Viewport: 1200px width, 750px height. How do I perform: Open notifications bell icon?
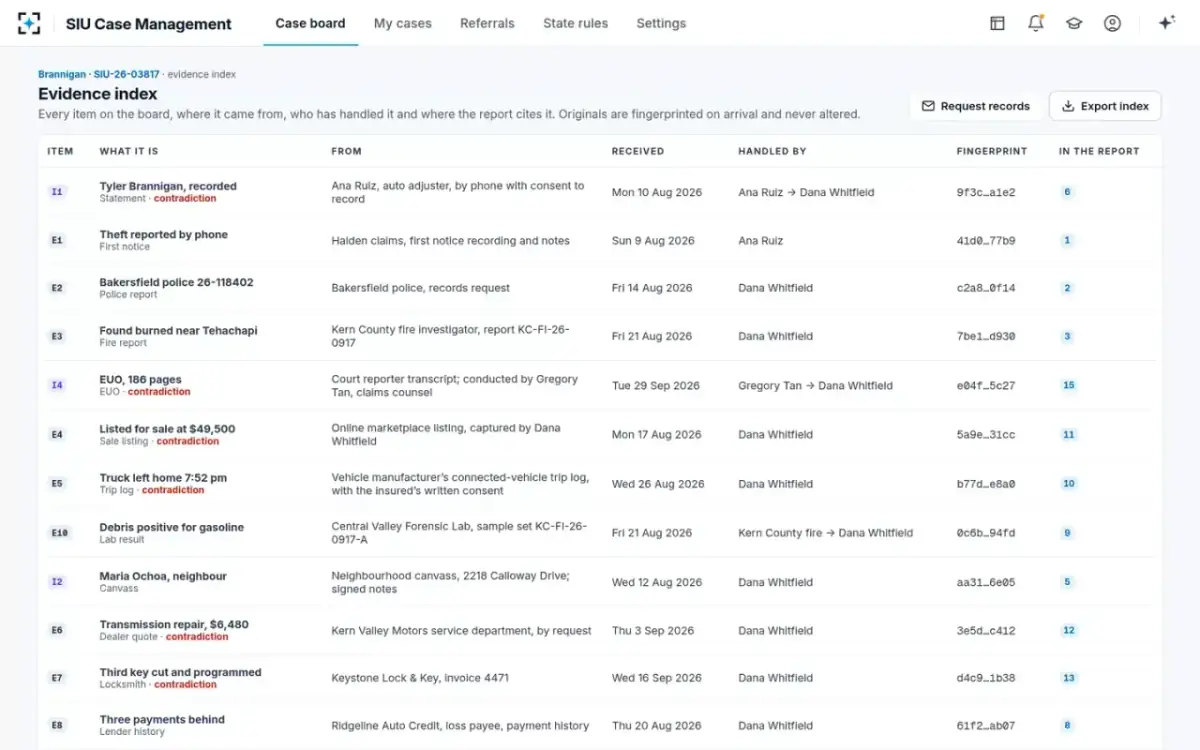[x=1036, y=23]
